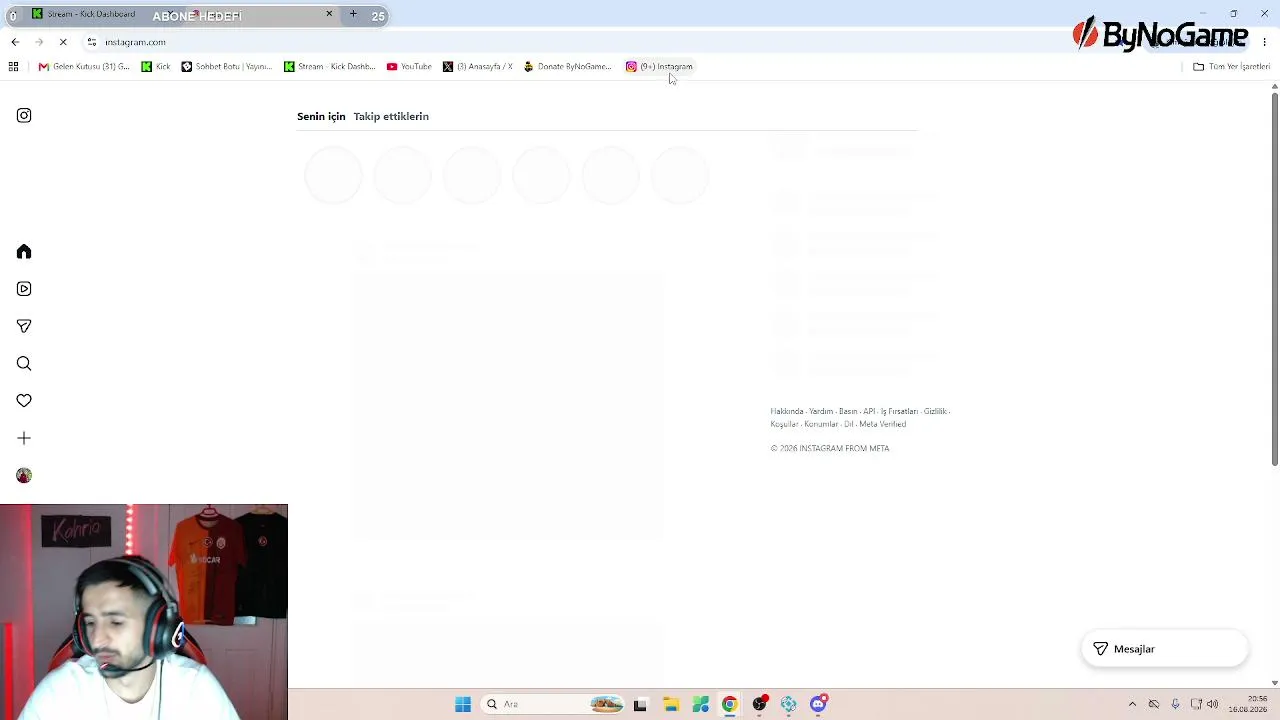Screen dimensions: 1280x720
Task: Open the Windows Start button
Action: [x=463, y=704]
